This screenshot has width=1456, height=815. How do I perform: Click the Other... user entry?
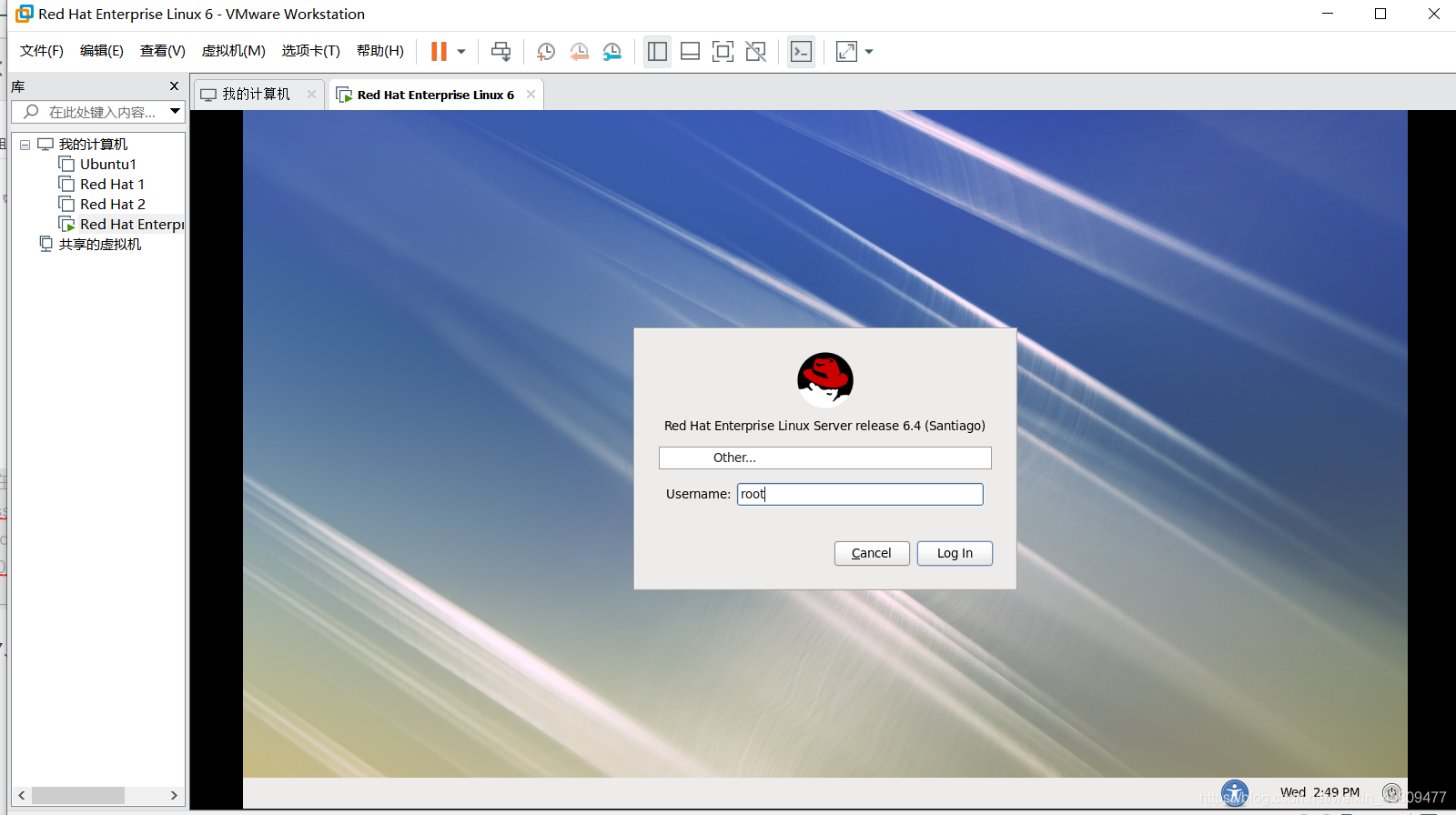824,458
